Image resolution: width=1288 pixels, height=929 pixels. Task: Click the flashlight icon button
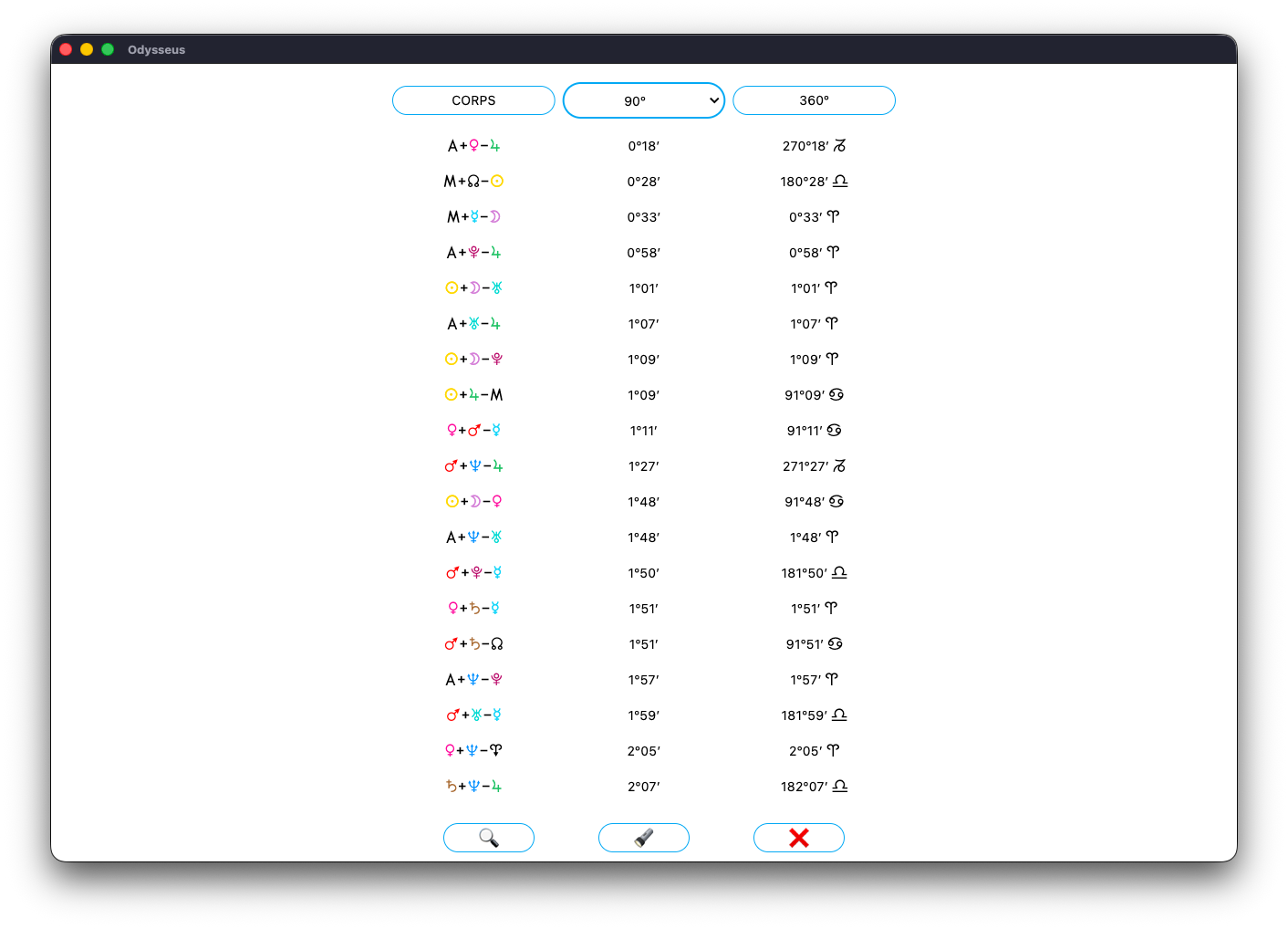click(643, 838)
